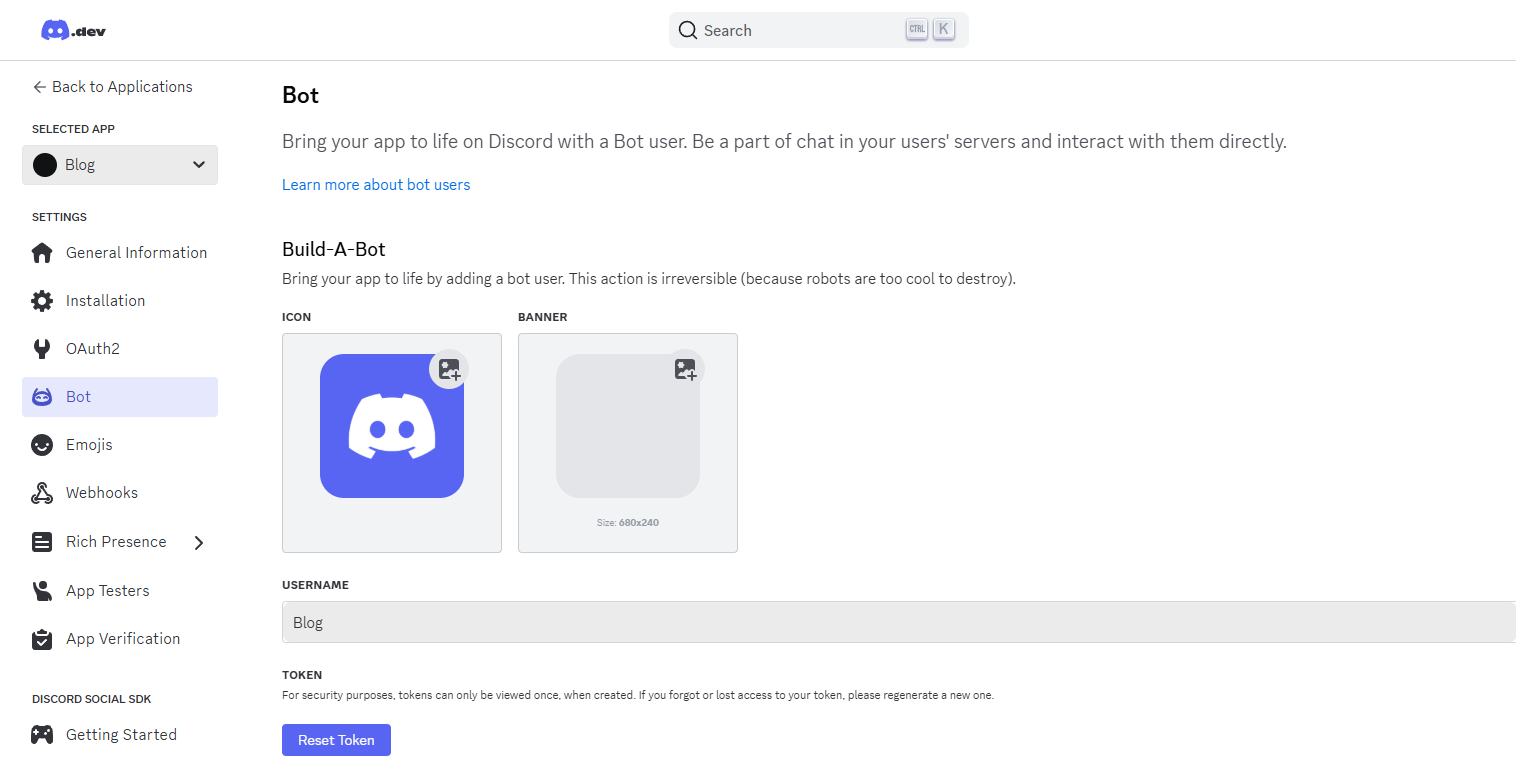1516x772 pixels.
Task: Click the Search input field
Action: pos(819,30)
